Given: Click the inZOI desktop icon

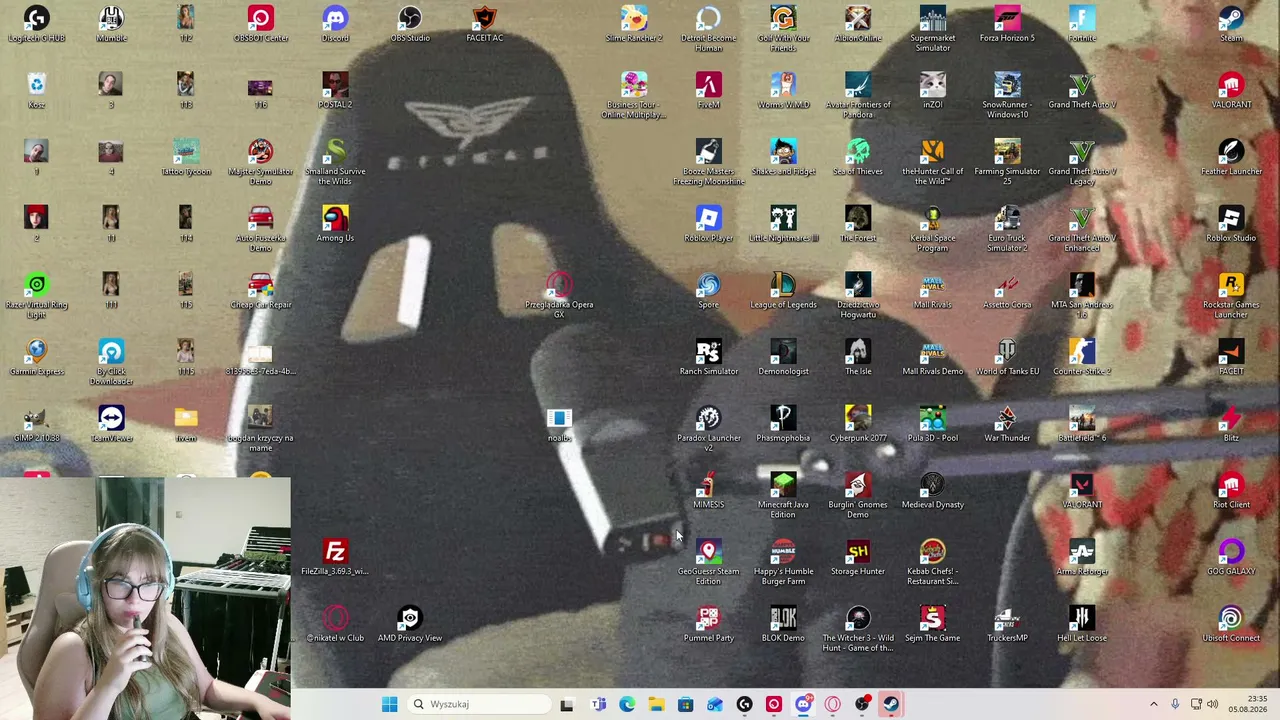Looking at the screenshot, I should [932, 91].
